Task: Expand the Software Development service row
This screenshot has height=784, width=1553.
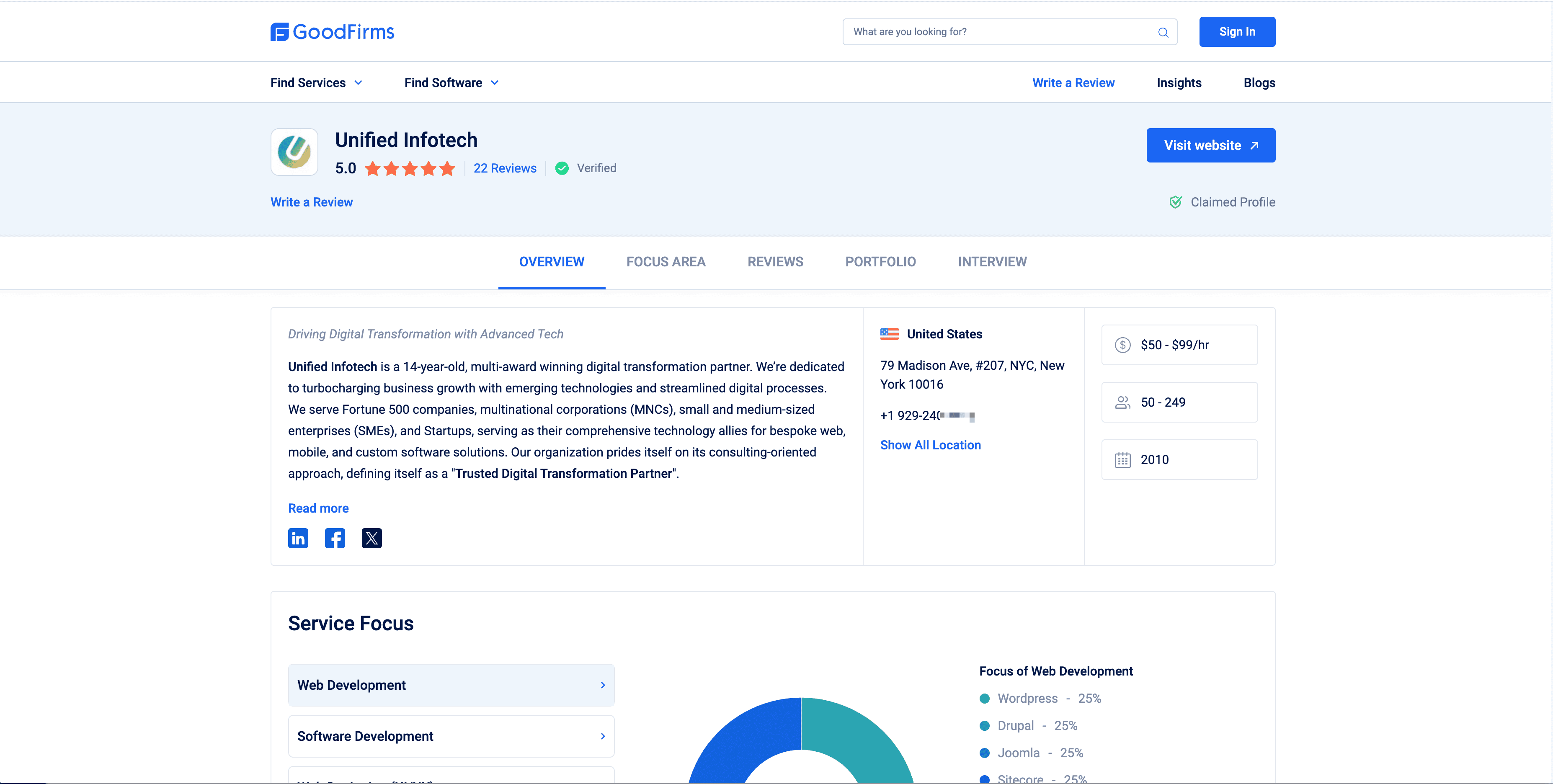Action: coord(451,736)
